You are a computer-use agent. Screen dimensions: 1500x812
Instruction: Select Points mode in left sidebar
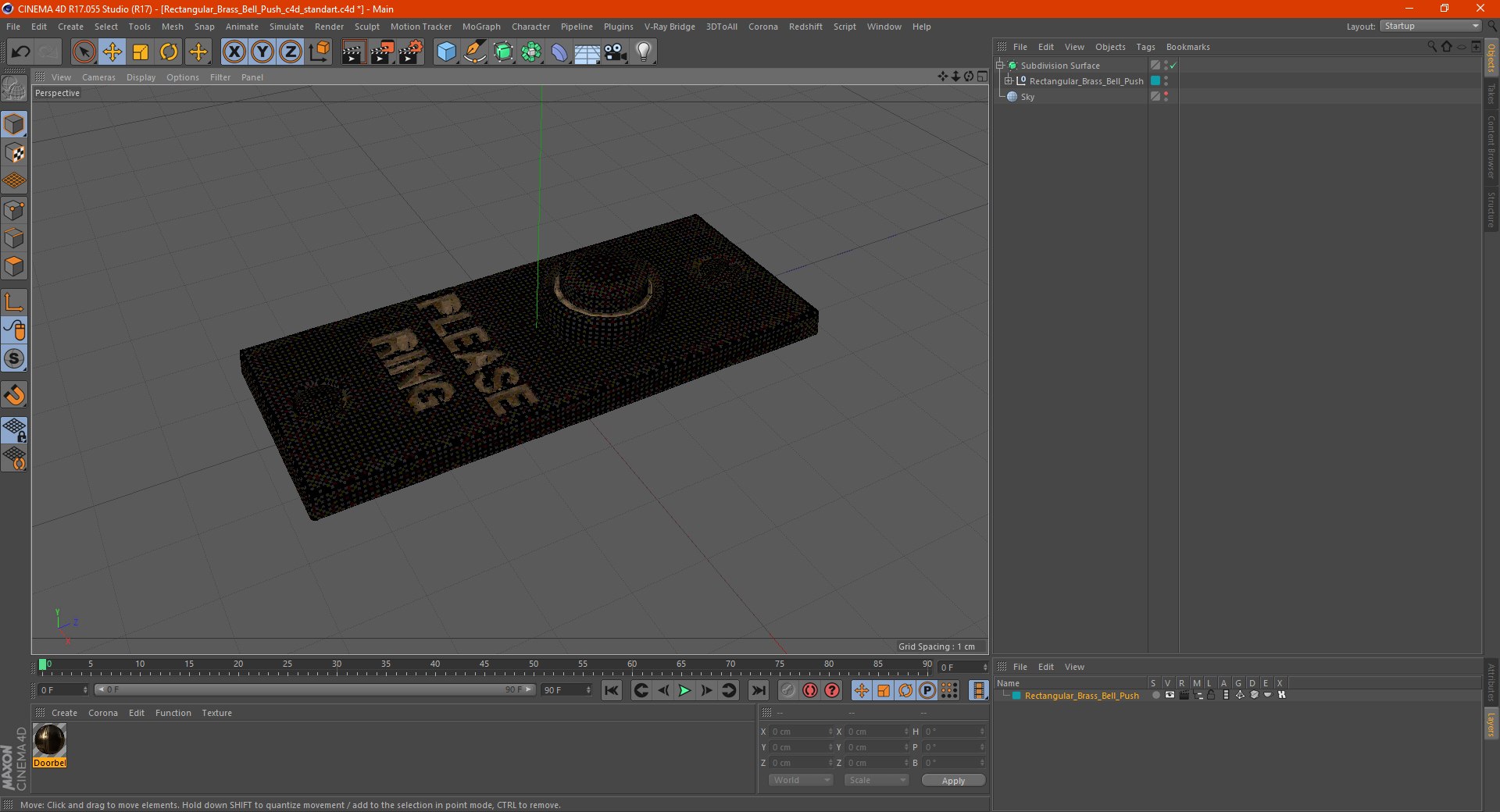15,210
